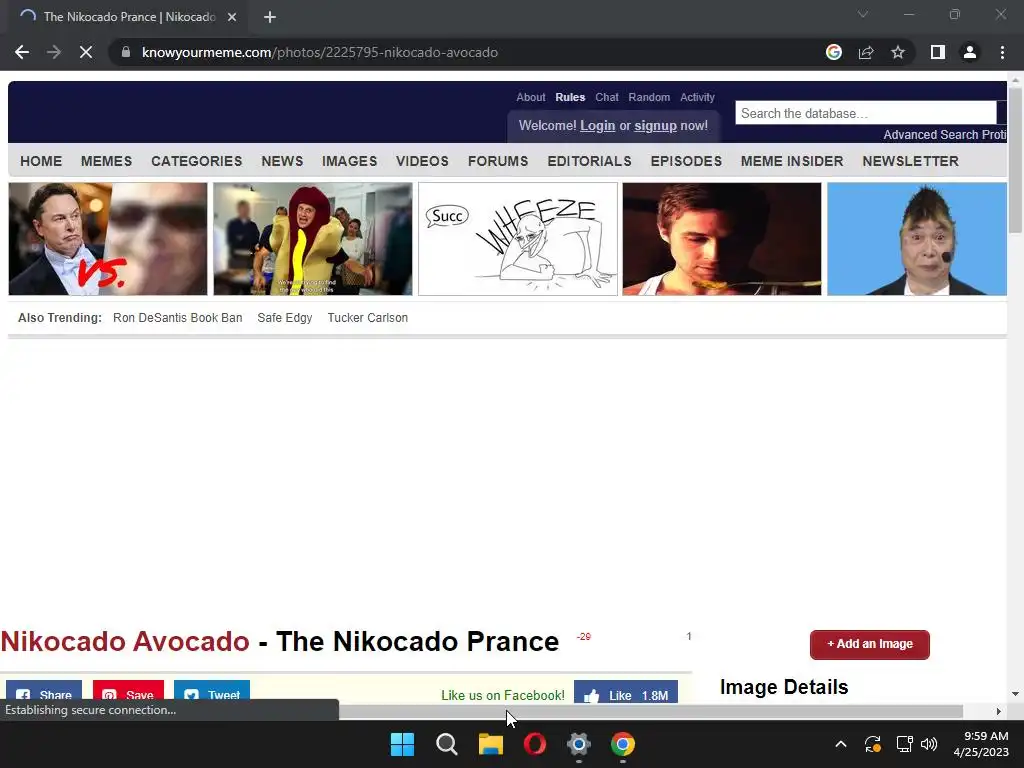1024x768 pixels.
Task: Focus the Search the database field
Action: coord(865,113)
